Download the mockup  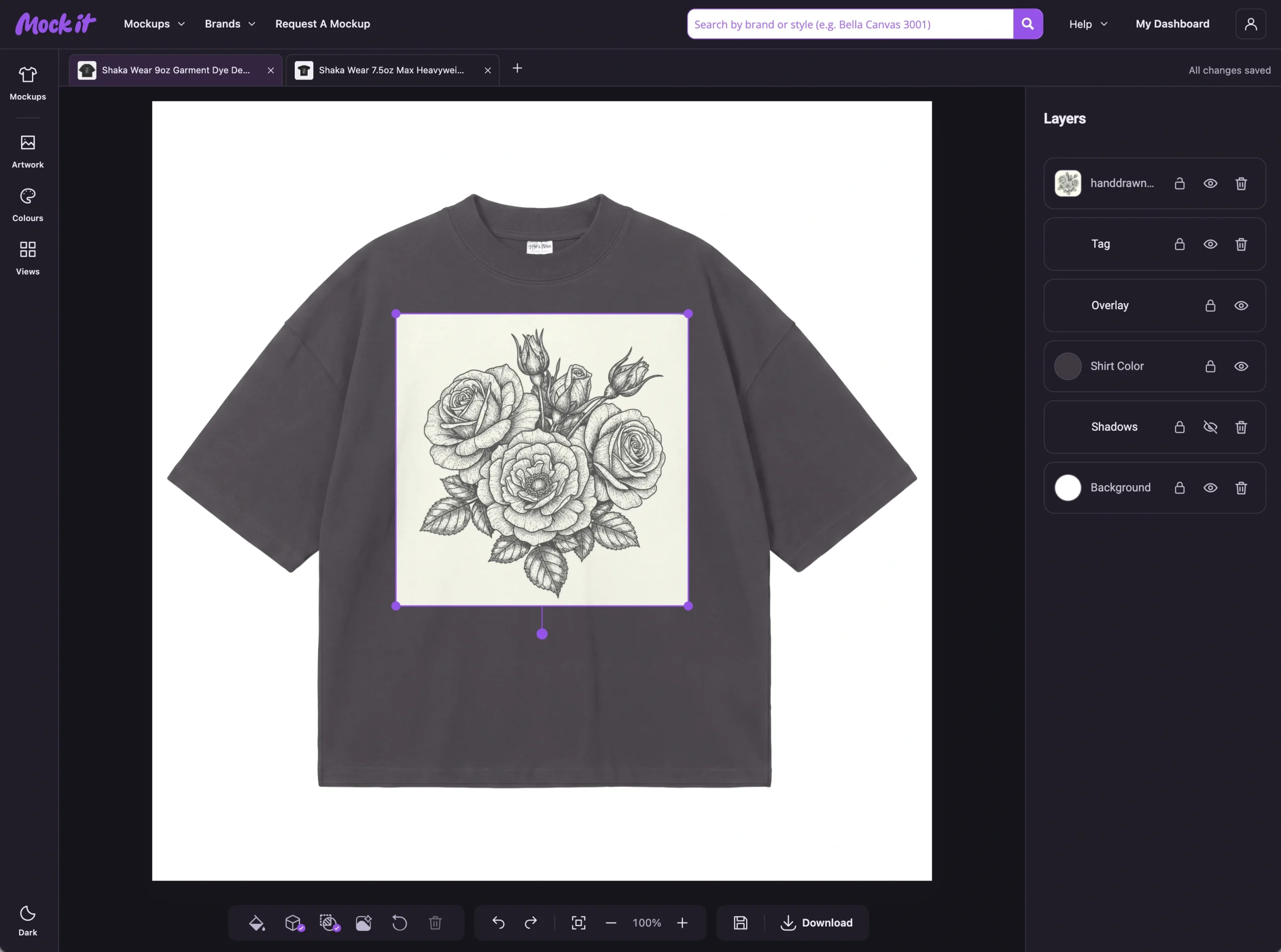point(817,922)
